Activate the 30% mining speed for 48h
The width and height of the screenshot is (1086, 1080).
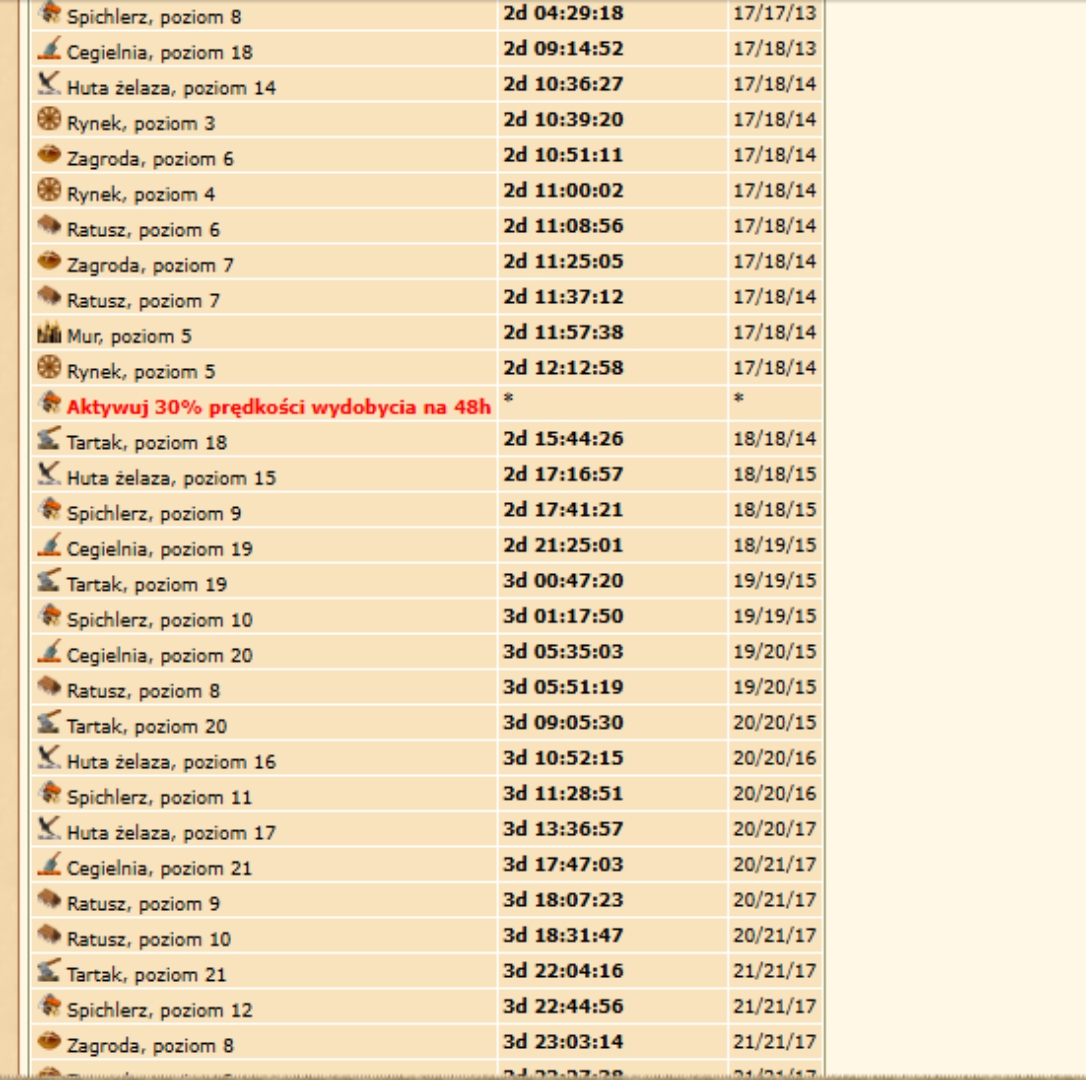279,407
